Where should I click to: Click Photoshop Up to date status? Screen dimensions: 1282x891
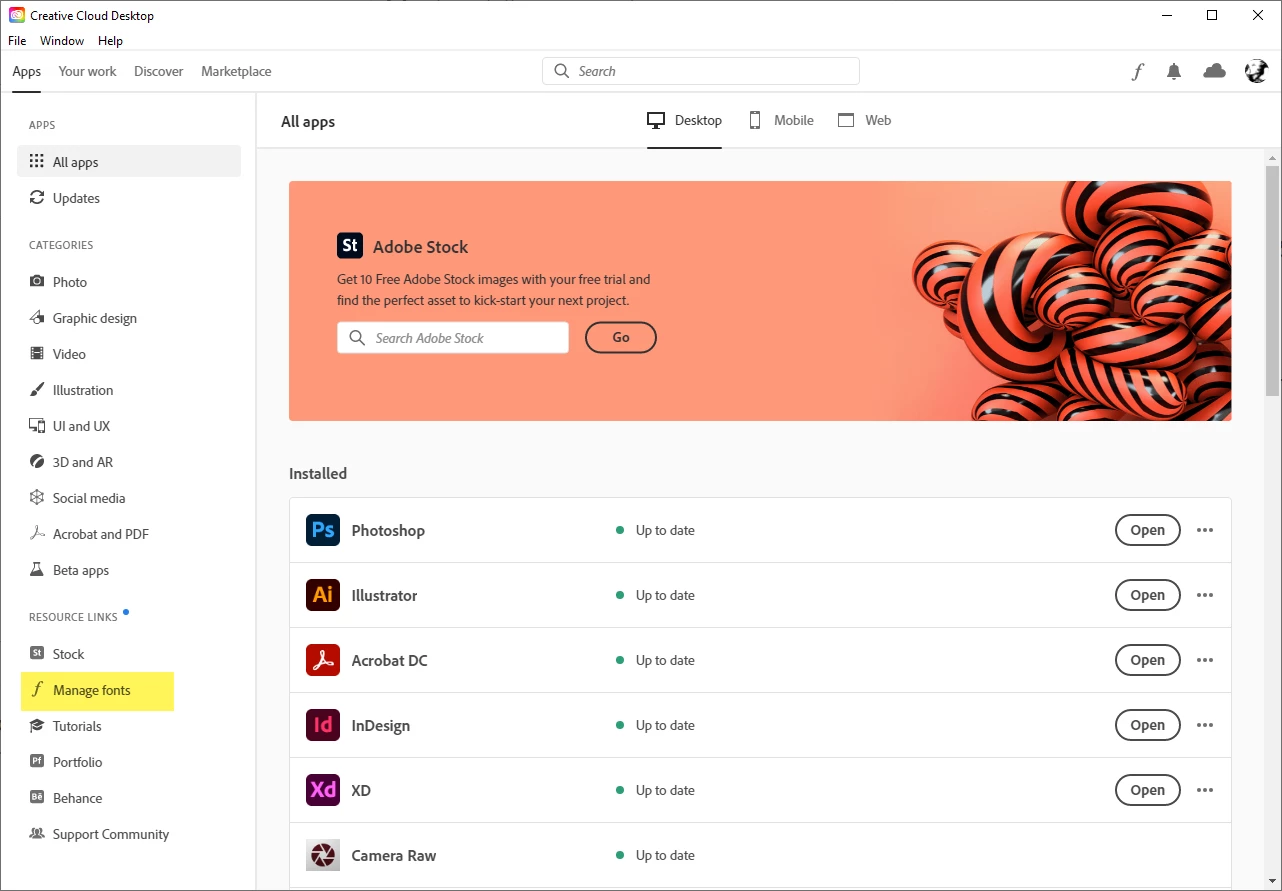click(x=656, y=530)
